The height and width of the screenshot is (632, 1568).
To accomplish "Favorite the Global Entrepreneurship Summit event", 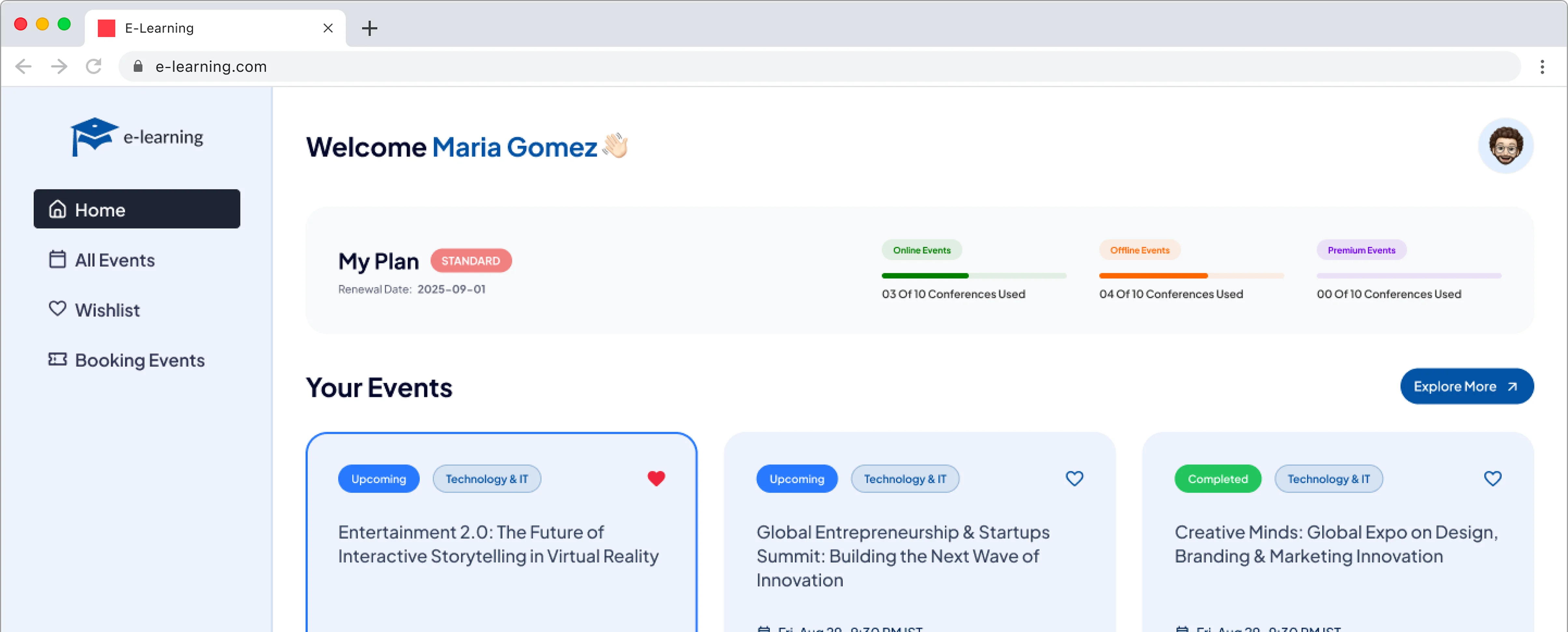I will [1074, 479].
